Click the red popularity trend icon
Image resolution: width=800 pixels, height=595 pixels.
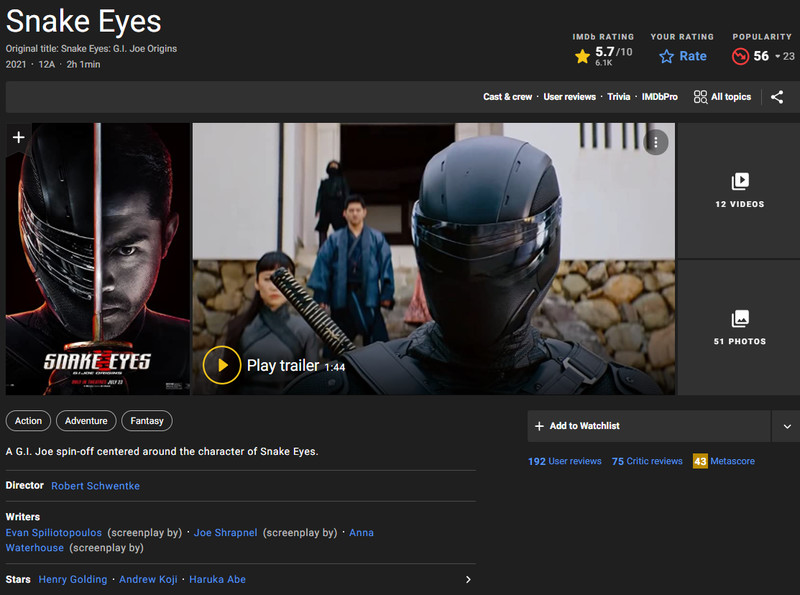pyautogui.click(x=740, y=56)
